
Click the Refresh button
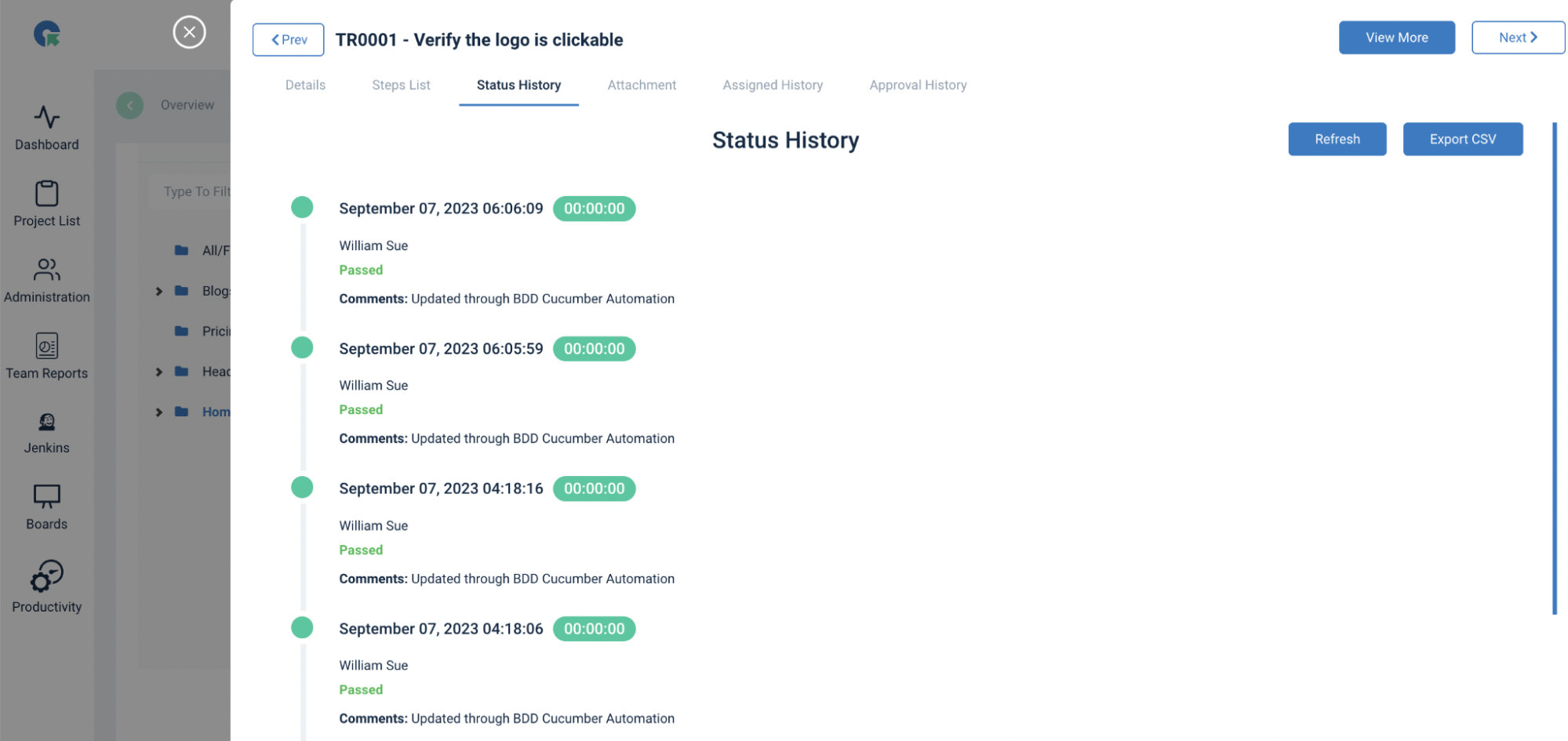point(1337,139)
